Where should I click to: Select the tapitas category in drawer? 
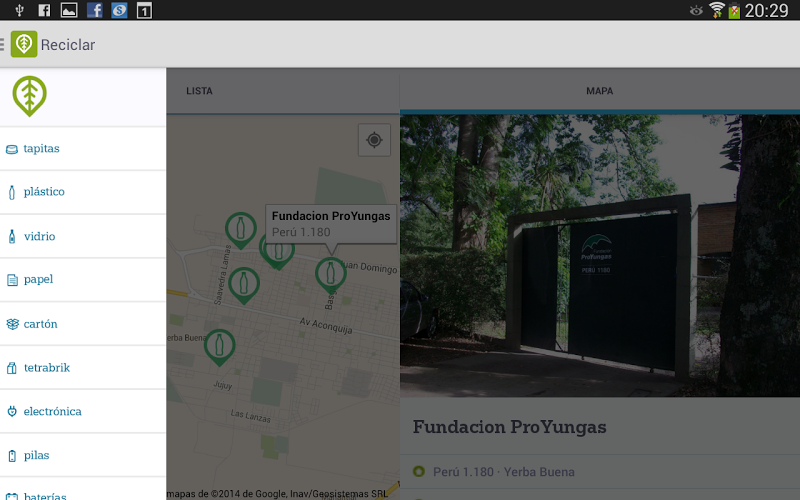pyautogui.click(x=83, y=148)
